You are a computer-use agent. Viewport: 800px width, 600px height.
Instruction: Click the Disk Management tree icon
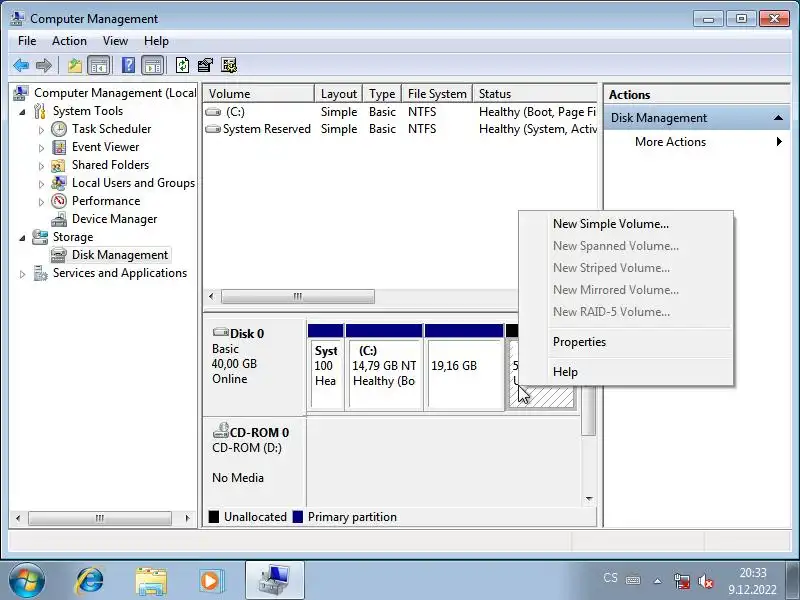coord(59,255)
